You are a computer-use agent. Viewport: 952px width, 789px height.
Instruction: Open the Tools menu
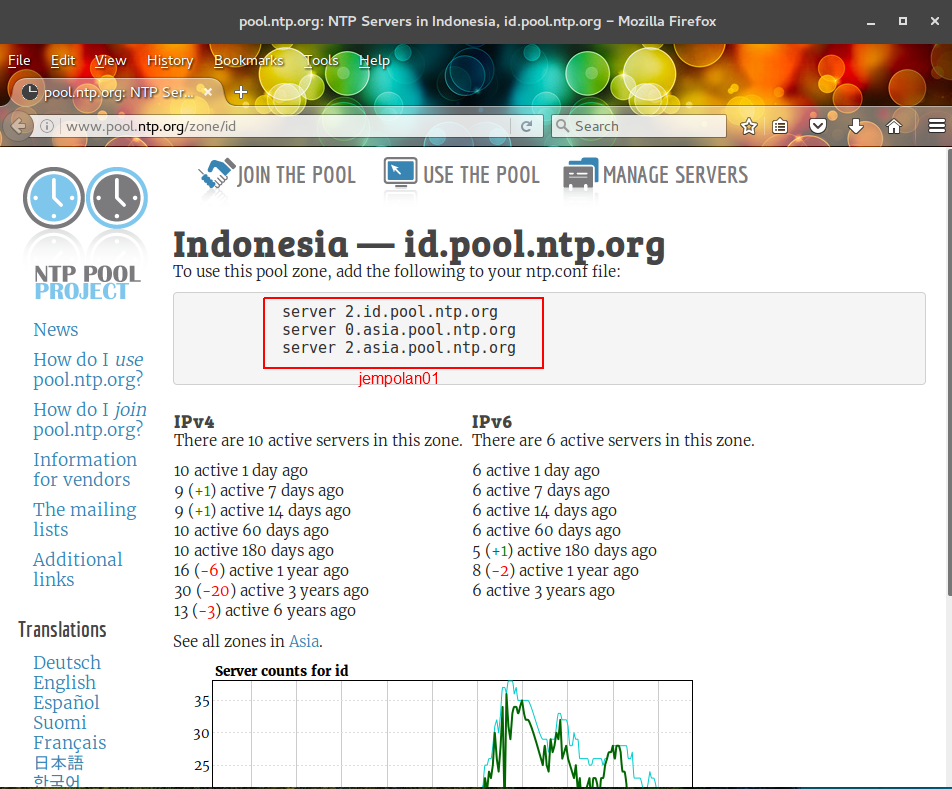[321, 61]
